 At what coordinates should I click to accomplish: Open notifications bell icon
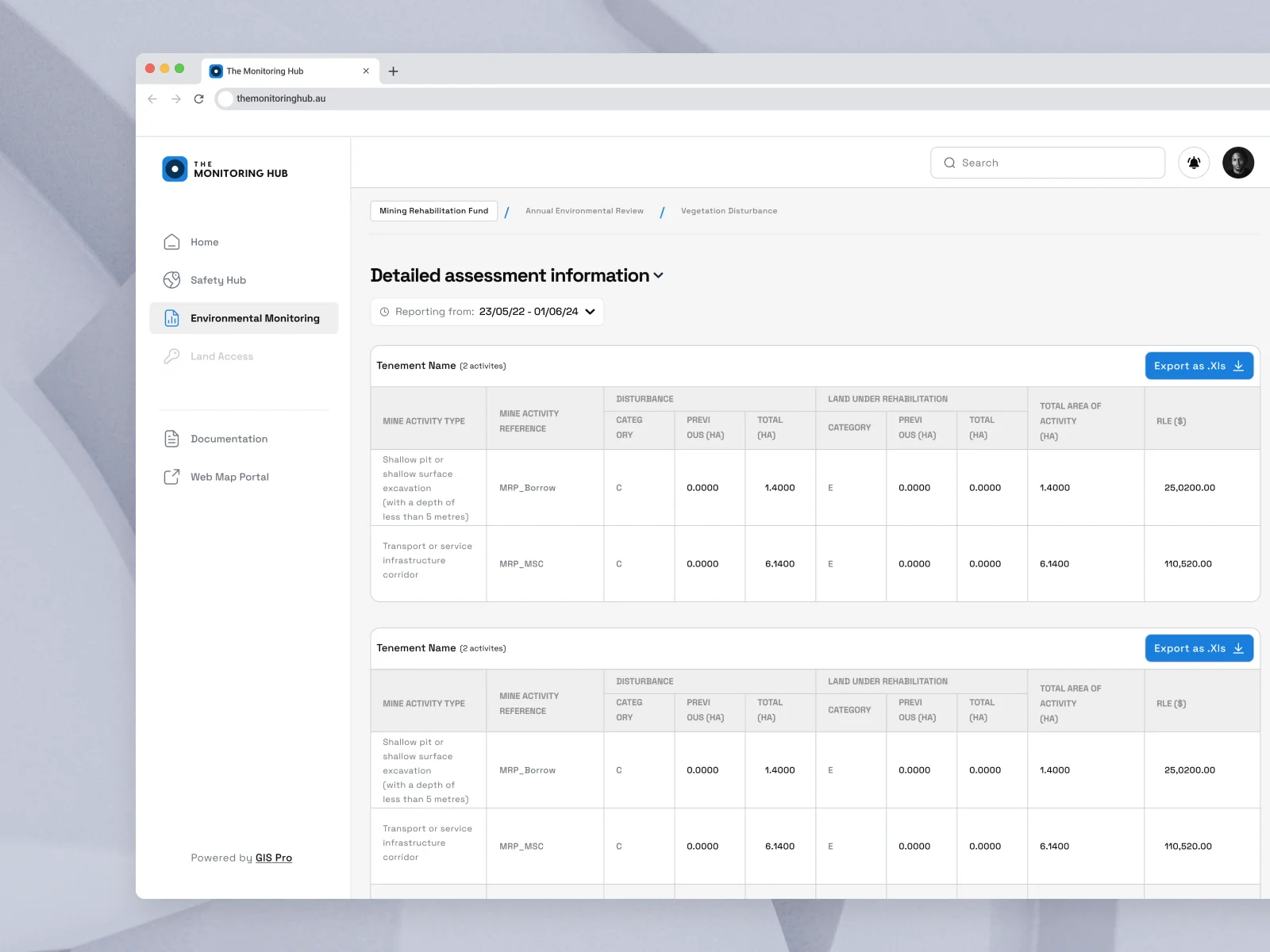coord(1194,163)
